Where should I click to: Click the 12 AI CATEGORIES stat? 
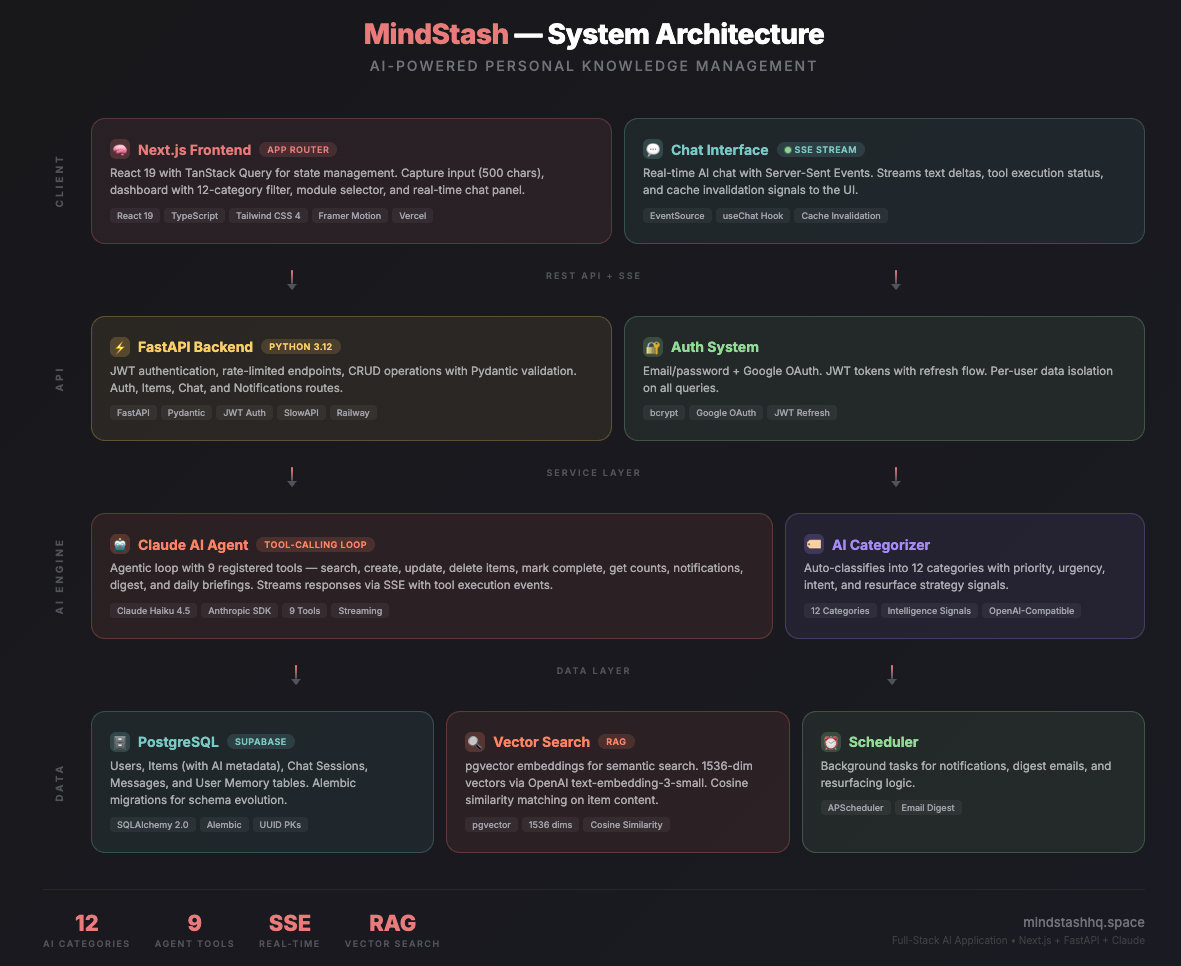(x=86, y=929)
